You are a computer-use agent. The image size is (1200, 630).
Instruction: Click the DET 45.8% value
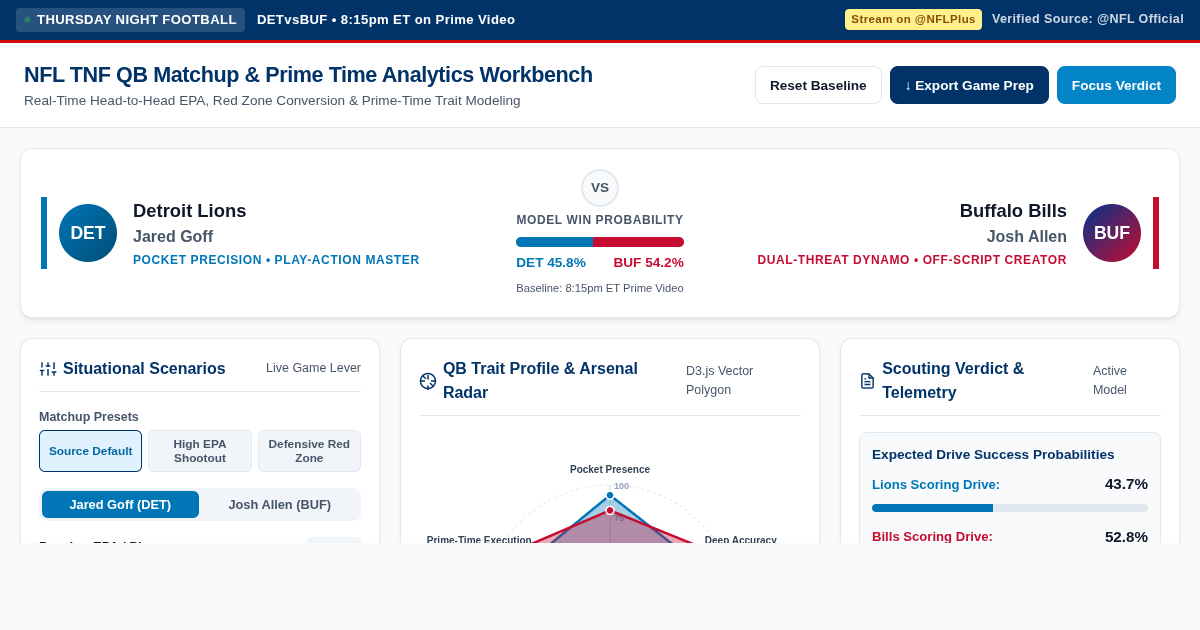[x=551, y=262]
